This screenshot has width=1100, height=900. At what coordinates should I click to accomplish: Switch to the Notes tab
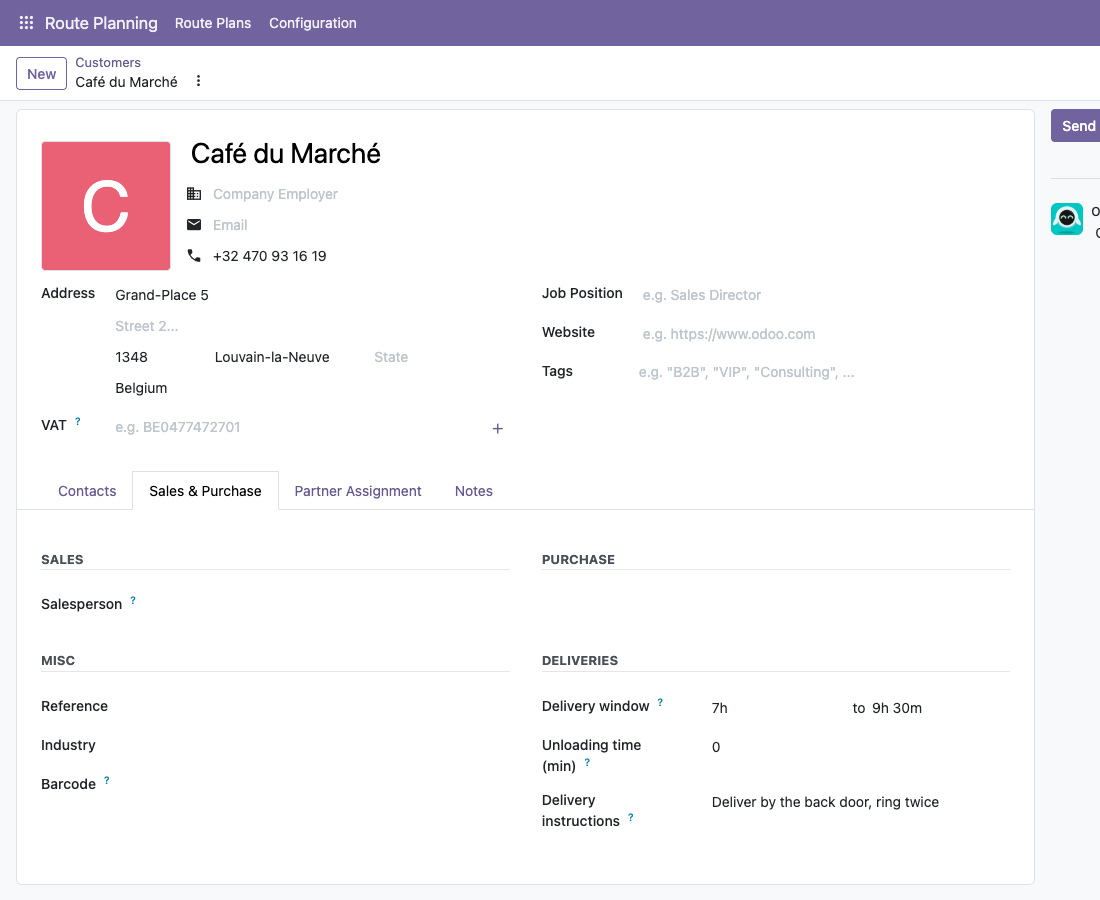pyautogui.click(x=474, y=491)
